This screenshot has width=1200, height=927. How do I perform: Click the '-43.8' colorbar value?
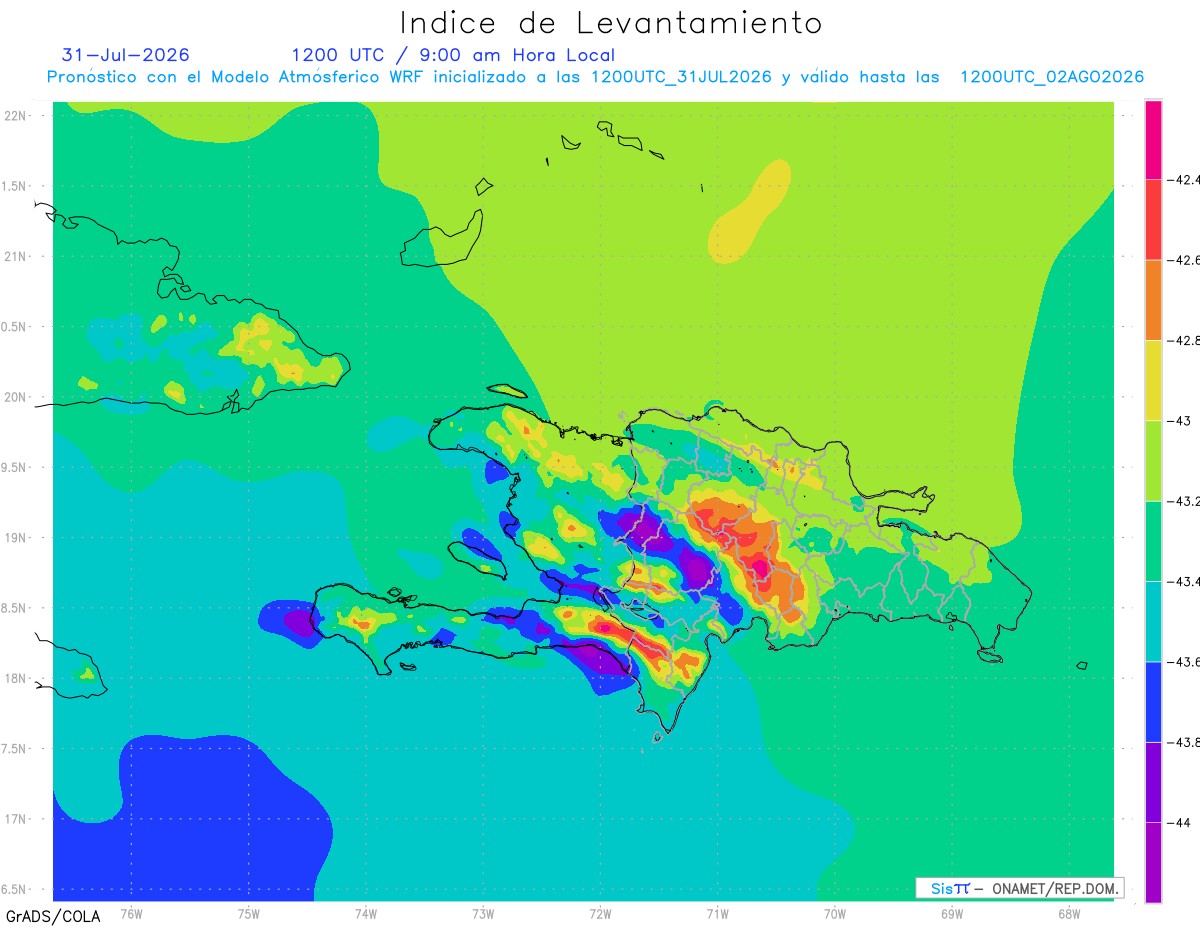pyautogui.click(x=1184, y=742)
